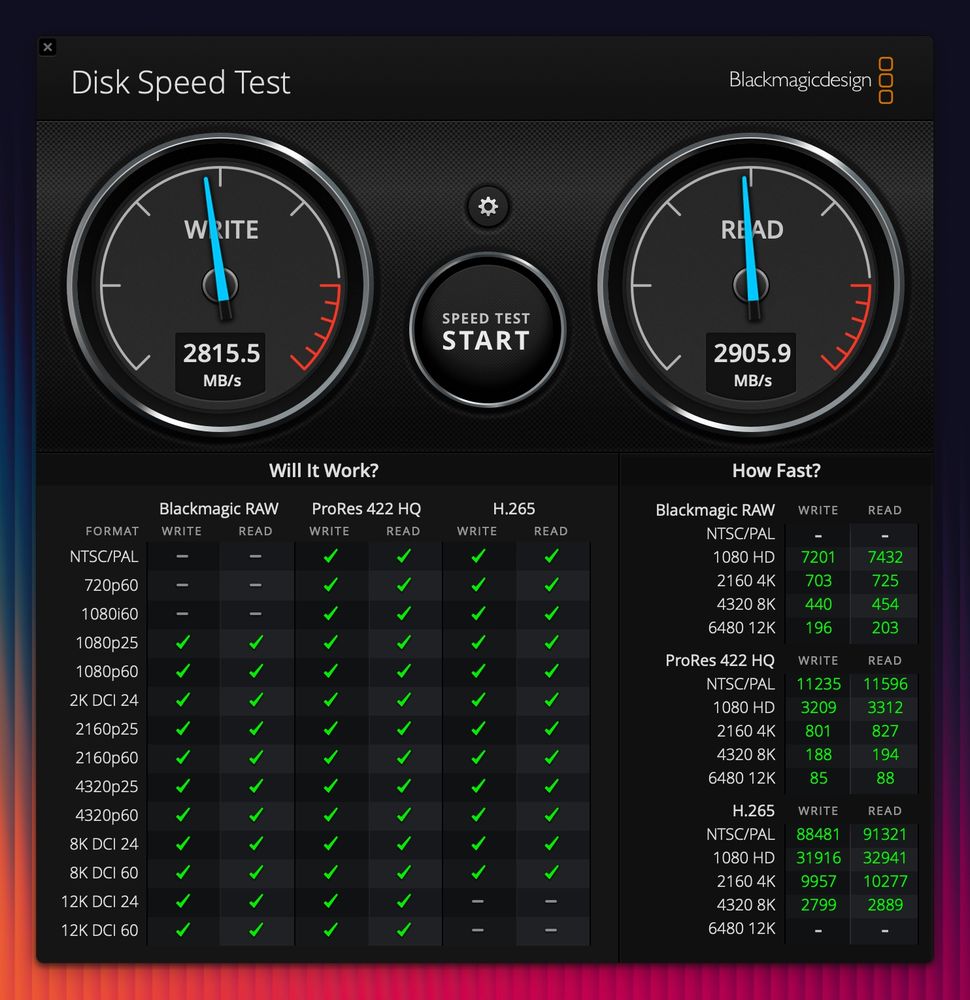The height and width of the screenshot is (1000, 970).
Task: Click the H.265 4320 8K read value 2889
Action: coord(885,906)
